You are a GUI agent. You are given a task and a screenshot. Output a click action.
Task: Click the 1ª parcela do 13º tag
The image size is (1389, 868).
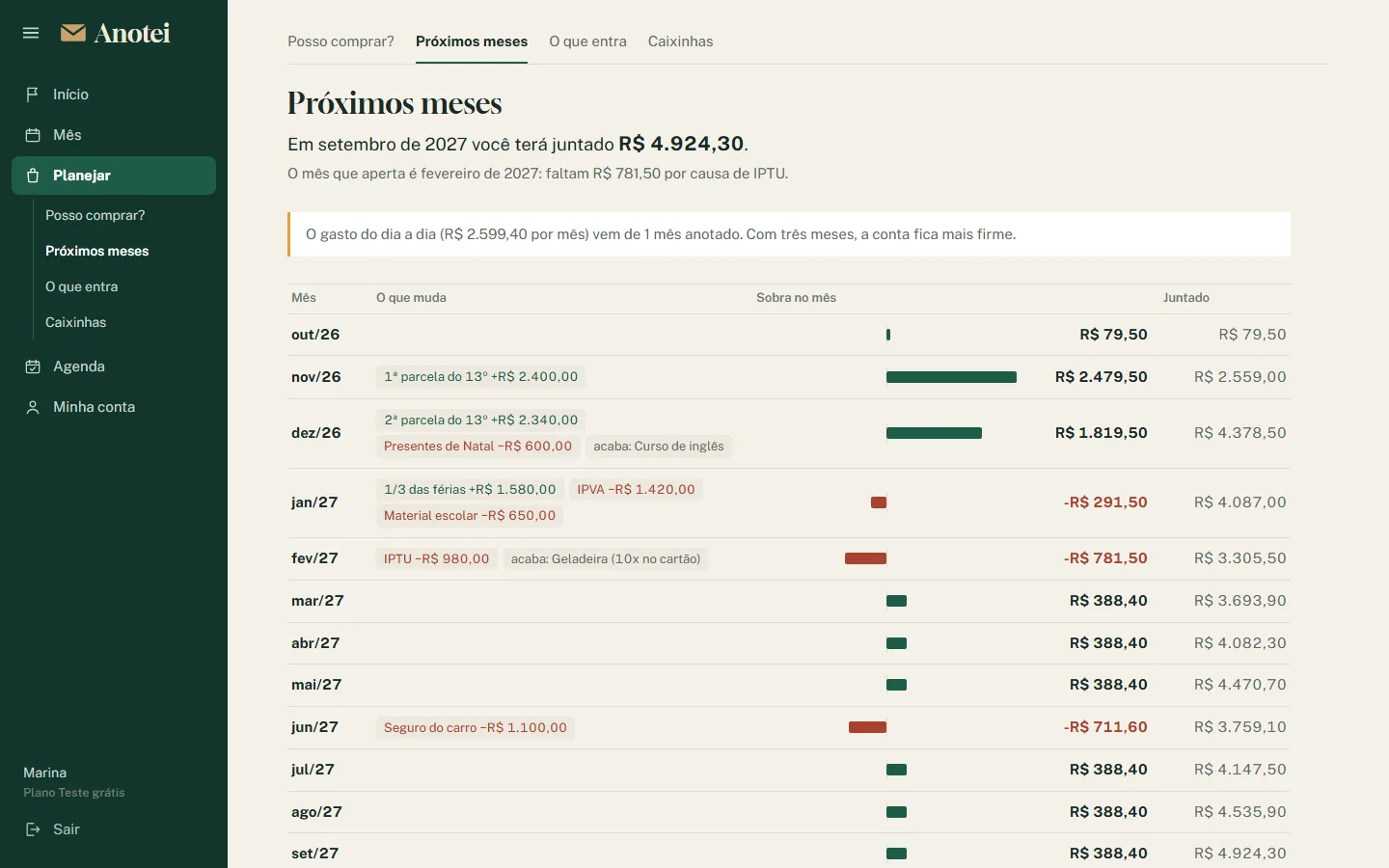click(480, 377)
